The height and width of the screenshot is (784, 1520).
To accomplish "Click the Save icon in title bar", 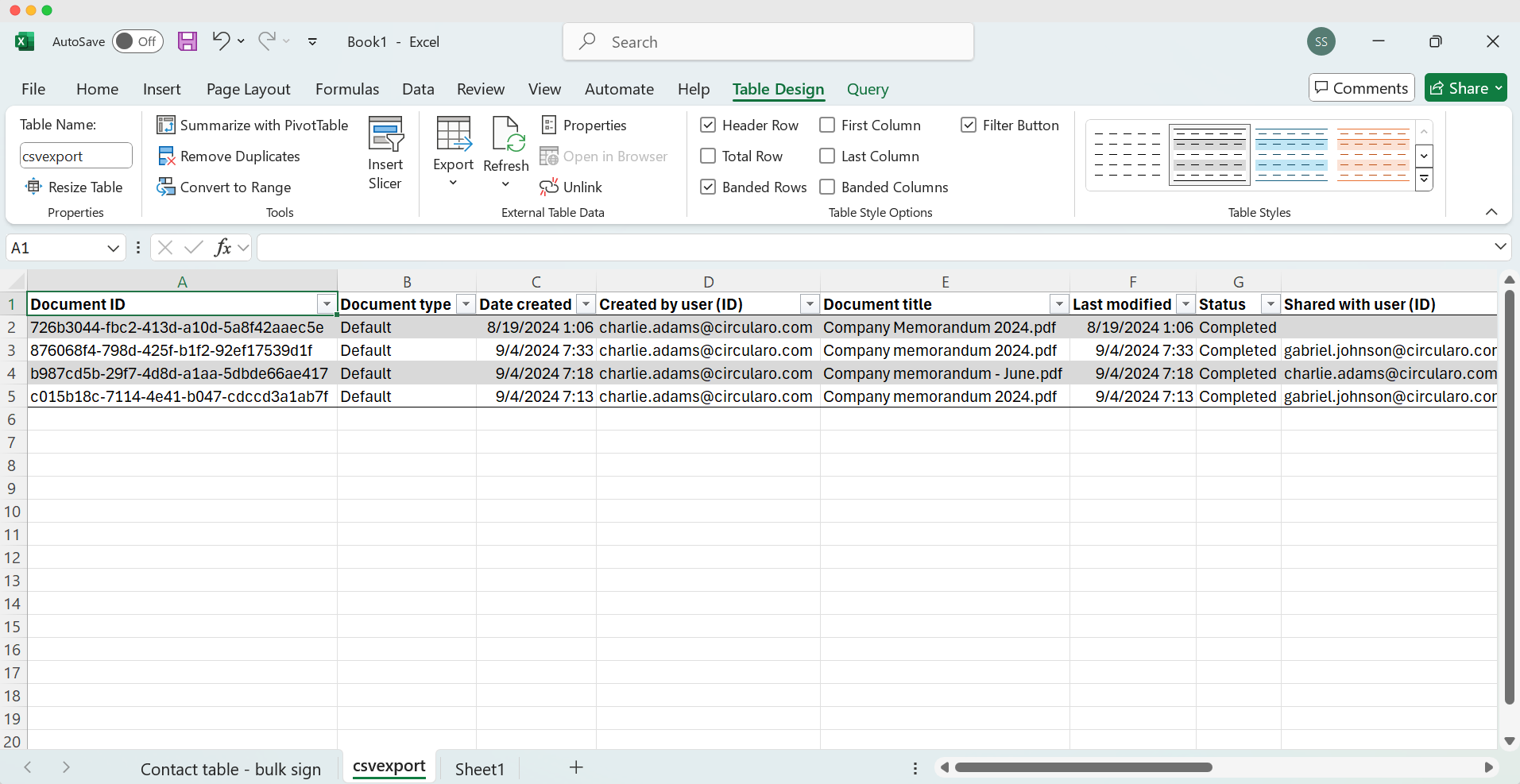I will [x=188, y=42].
